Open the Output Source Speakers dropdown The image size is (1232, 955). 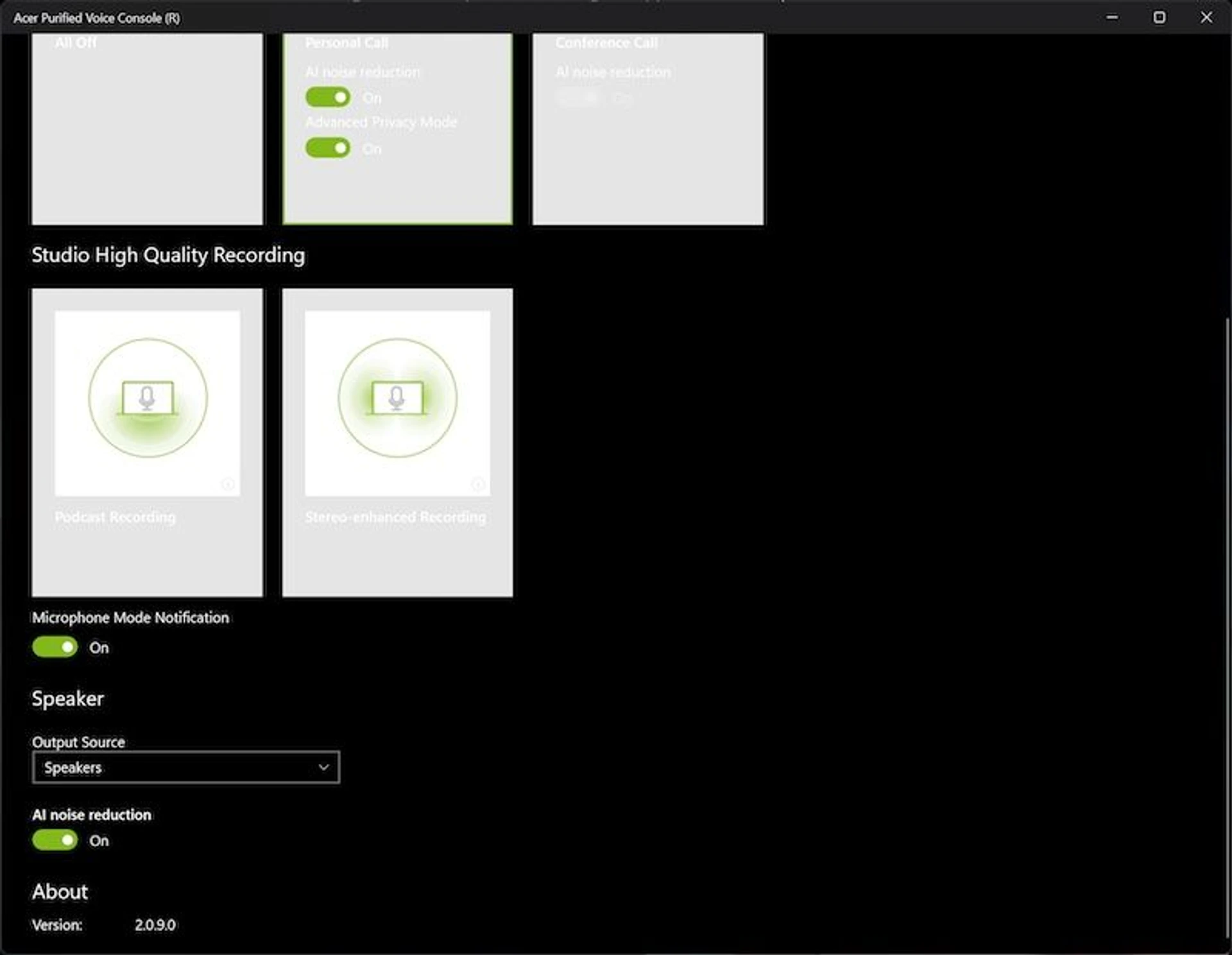(x=186, y=767)
